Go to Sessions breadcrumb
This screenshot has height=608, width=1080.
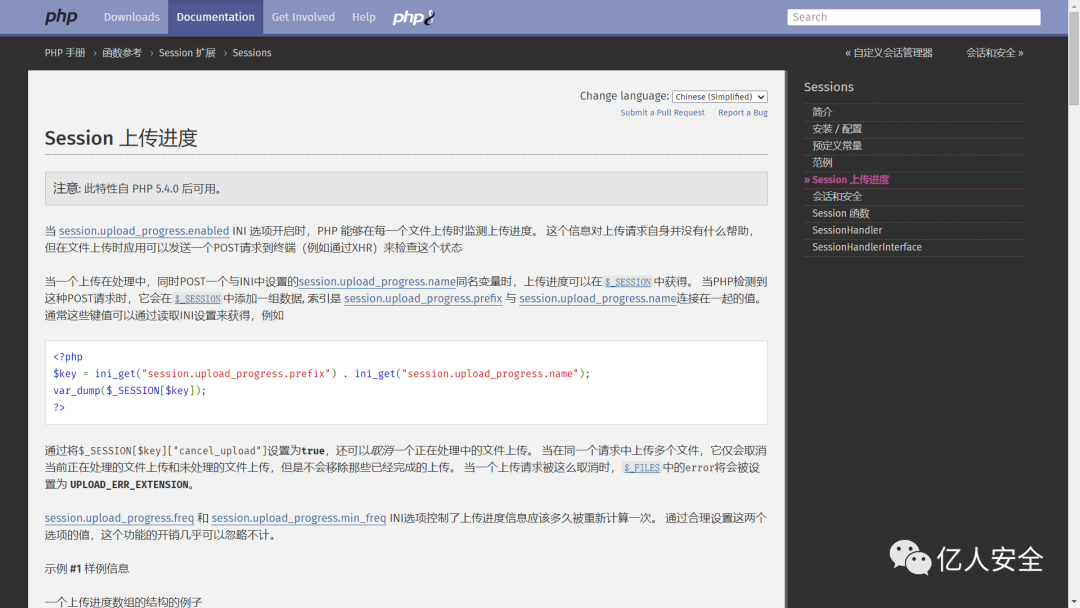251,53
